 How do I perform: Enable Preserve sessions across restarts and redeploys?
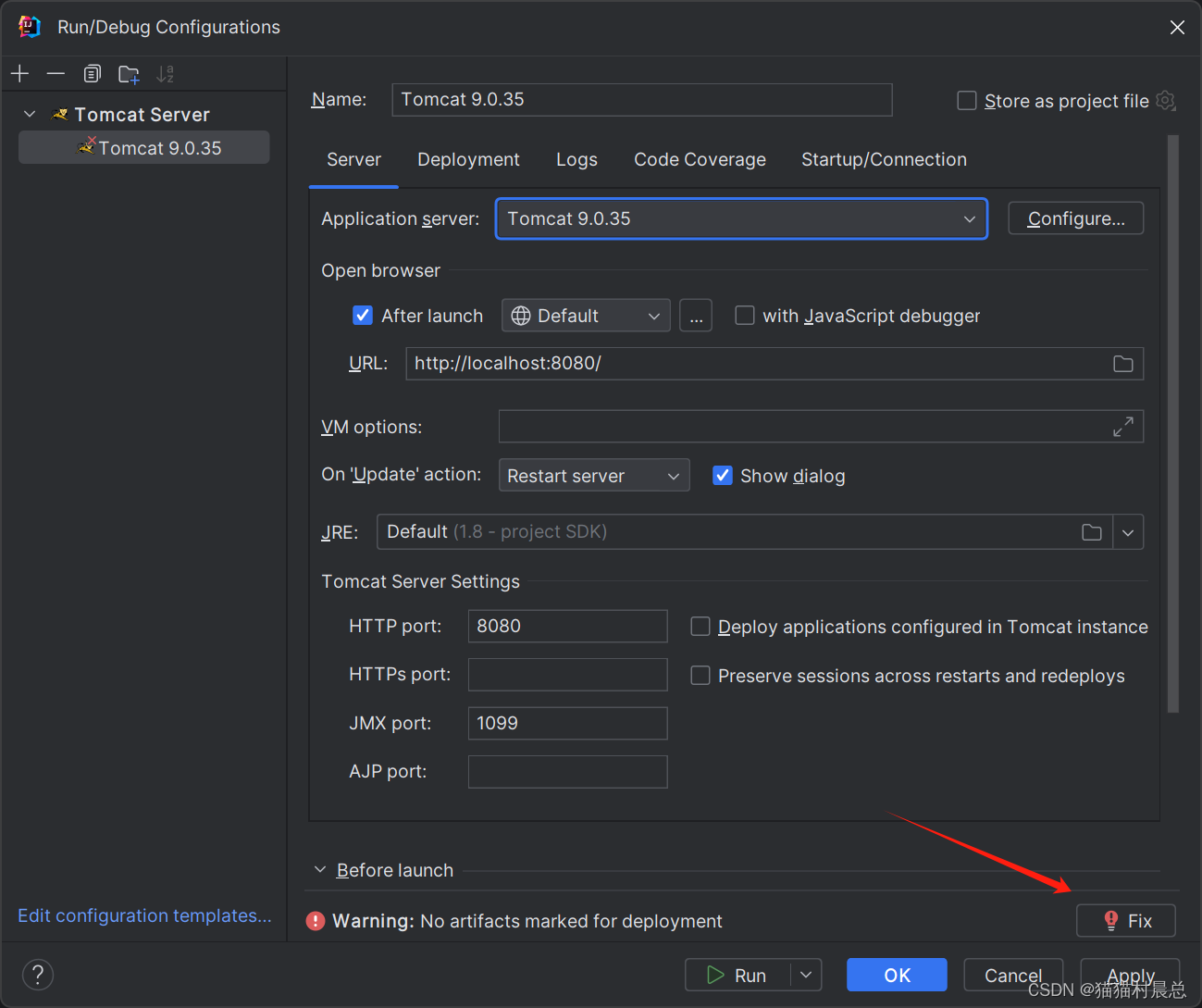(700, 676)
